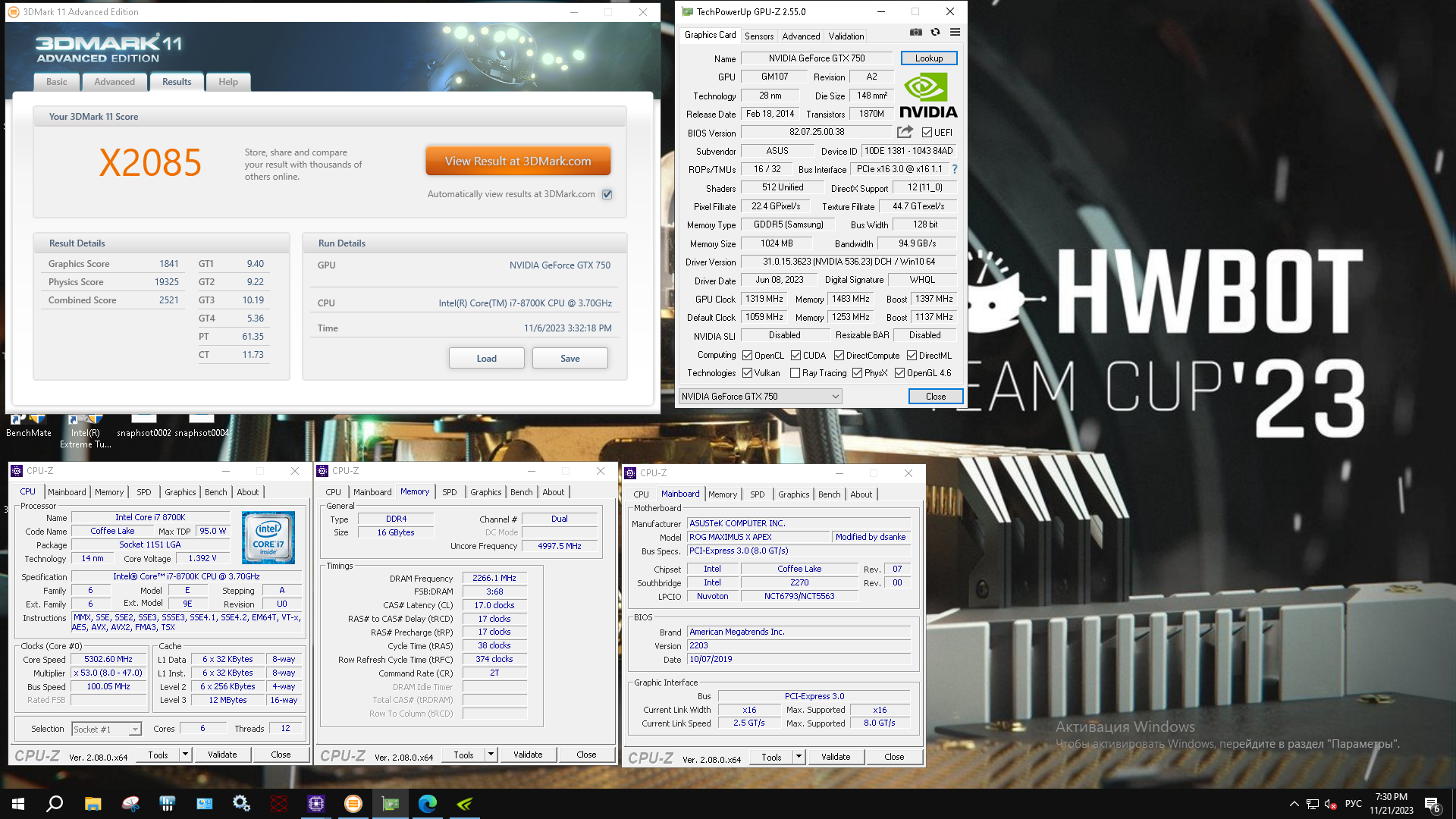Switch to 3DMark Advanced tab
The width and height of the screenshot is (1456, 819).
click(x=115, y=82)
